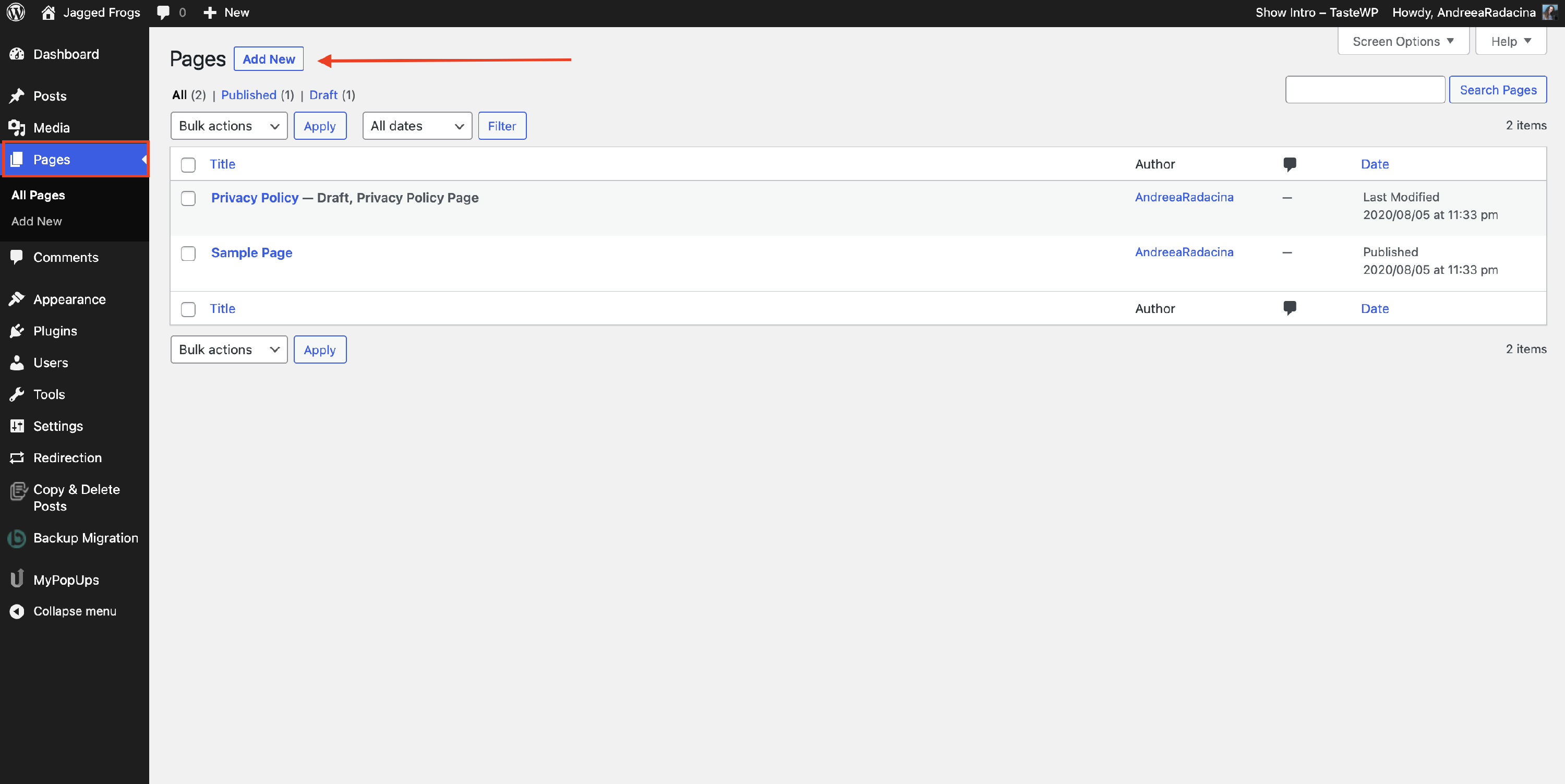Click the comments bubble in admin bar

click(x=163, y=12)
